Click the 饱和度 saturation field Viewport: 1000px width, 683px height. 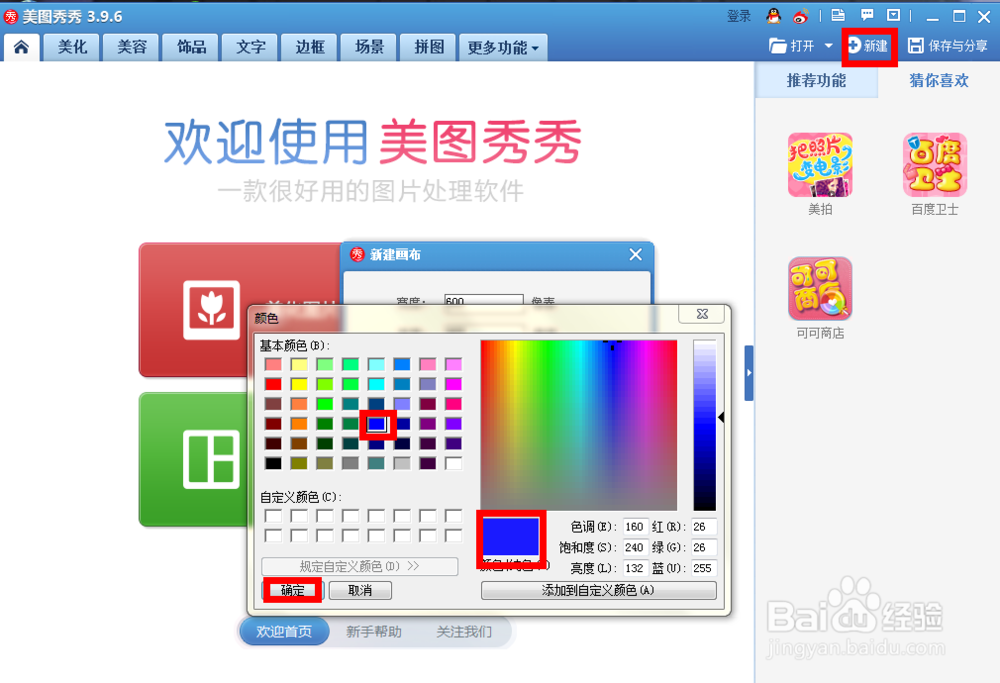coord(635,547)
